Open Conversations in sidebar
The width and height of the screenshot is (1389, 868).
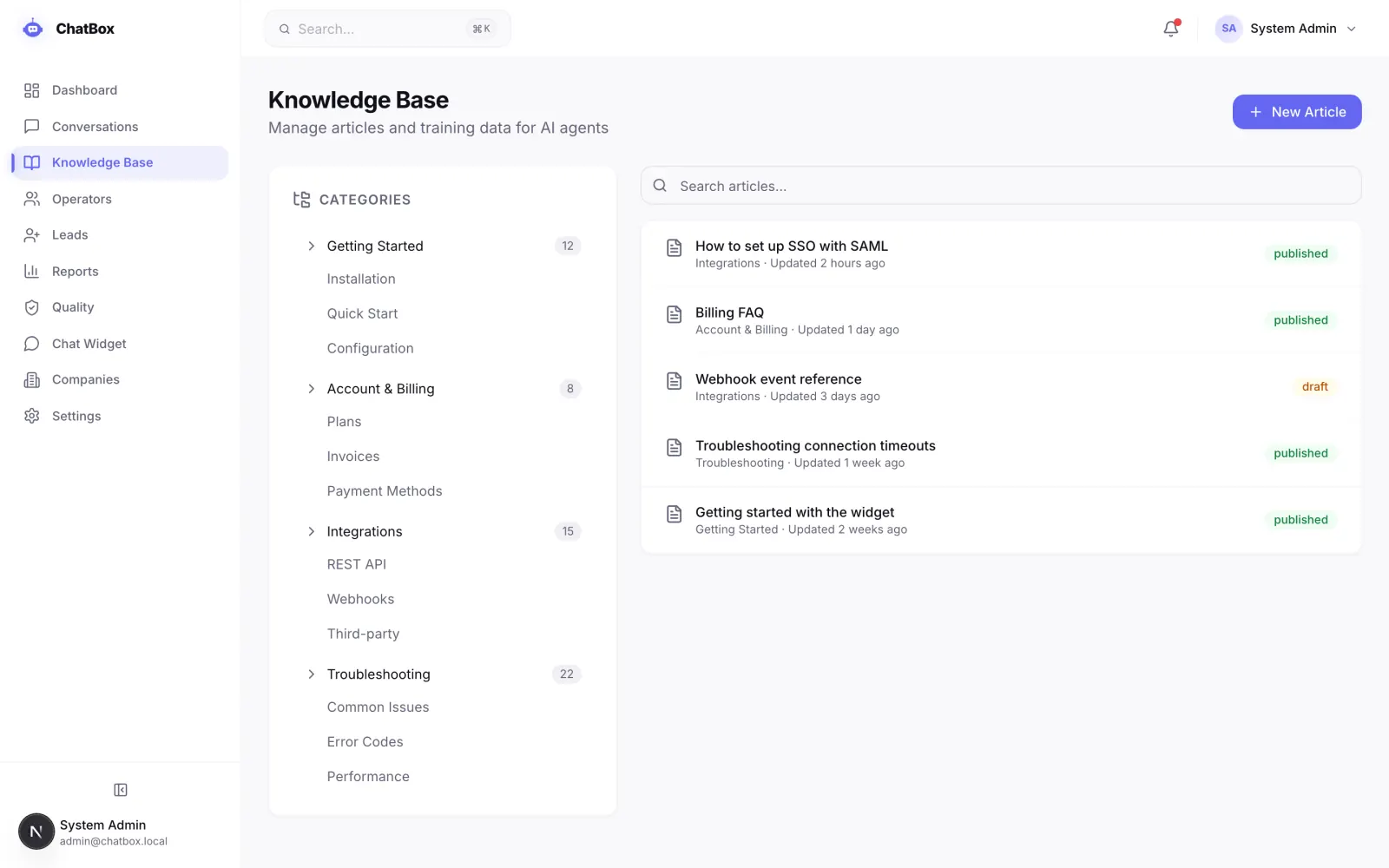point(120,127)
